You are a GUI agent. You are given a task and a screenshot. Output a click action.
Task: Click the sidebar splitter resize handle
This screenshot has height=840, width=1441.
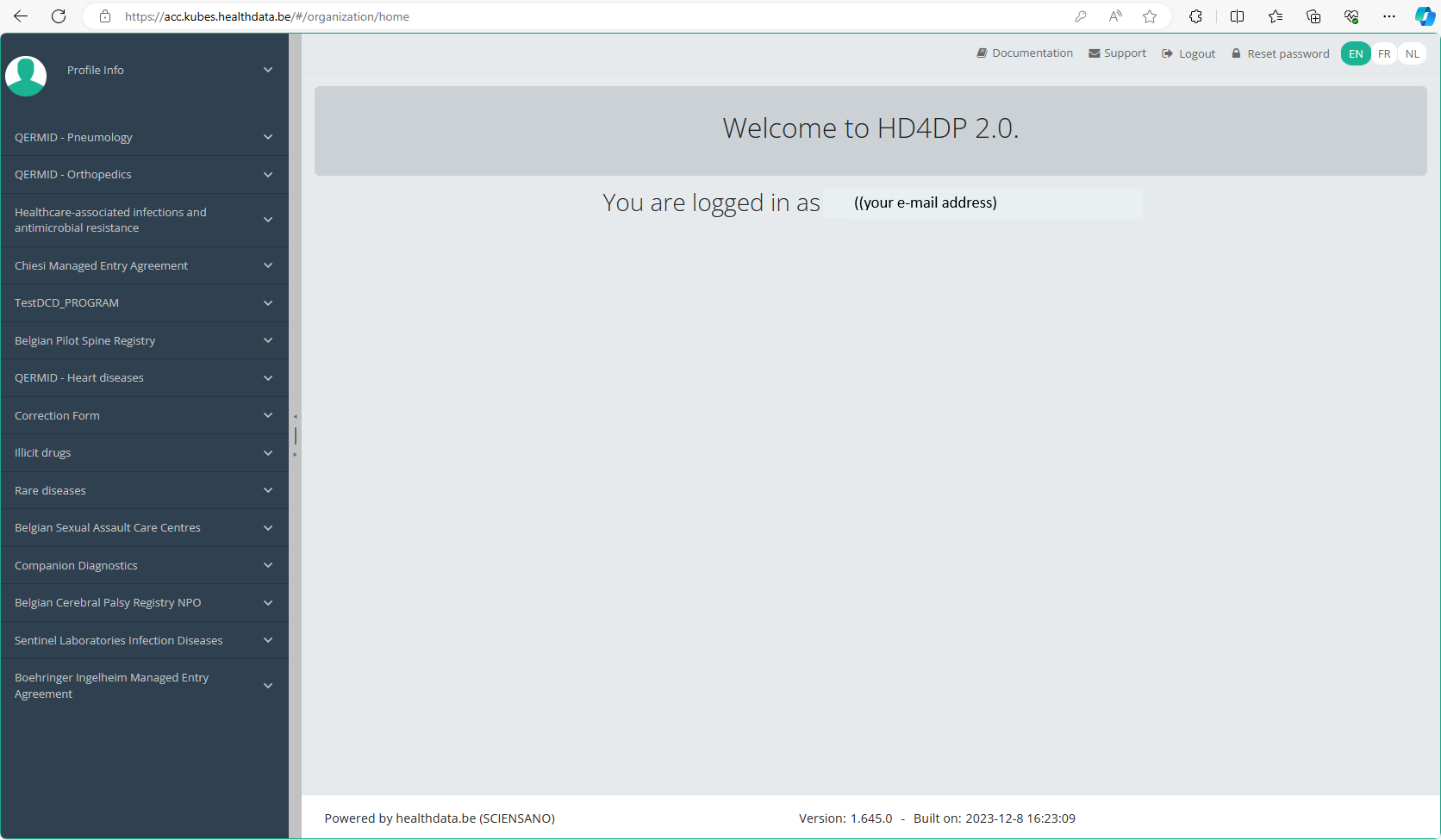[x=295, y=435]
